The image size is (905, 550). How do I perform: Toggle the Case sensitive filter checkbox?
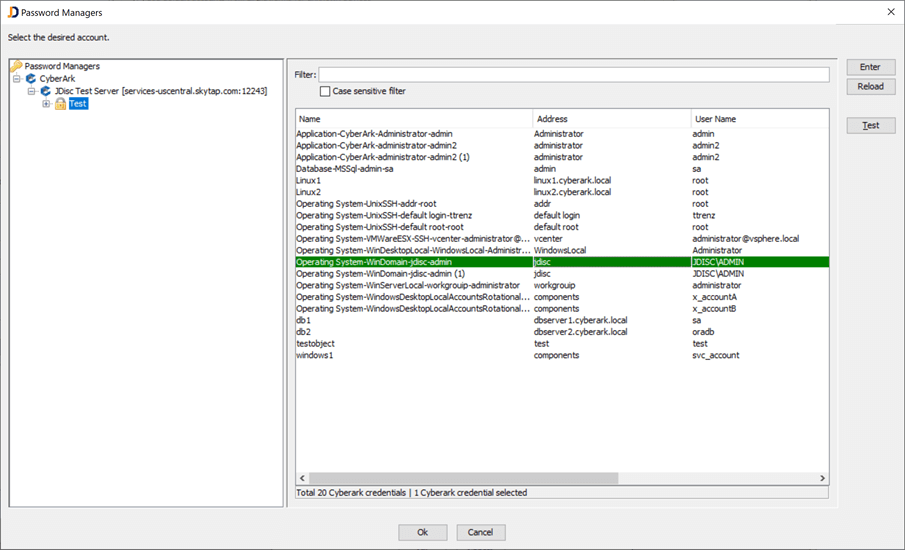coord(325,91)
